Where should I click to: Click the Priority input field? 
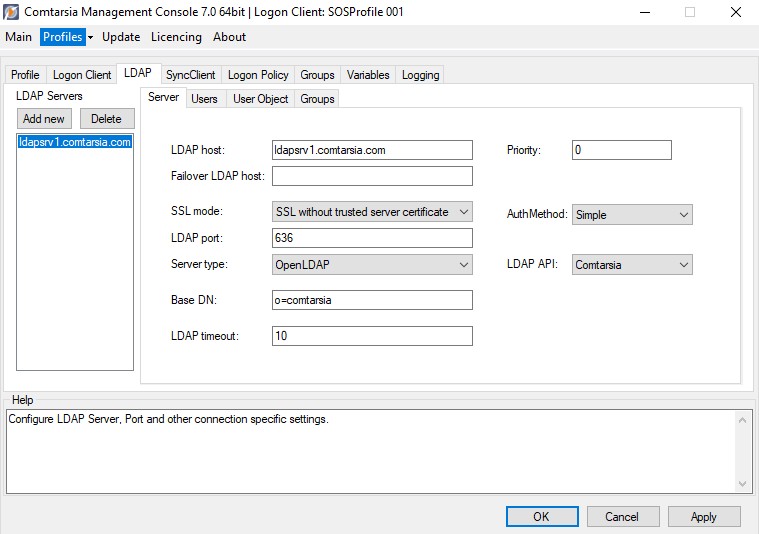click(622, 150)
